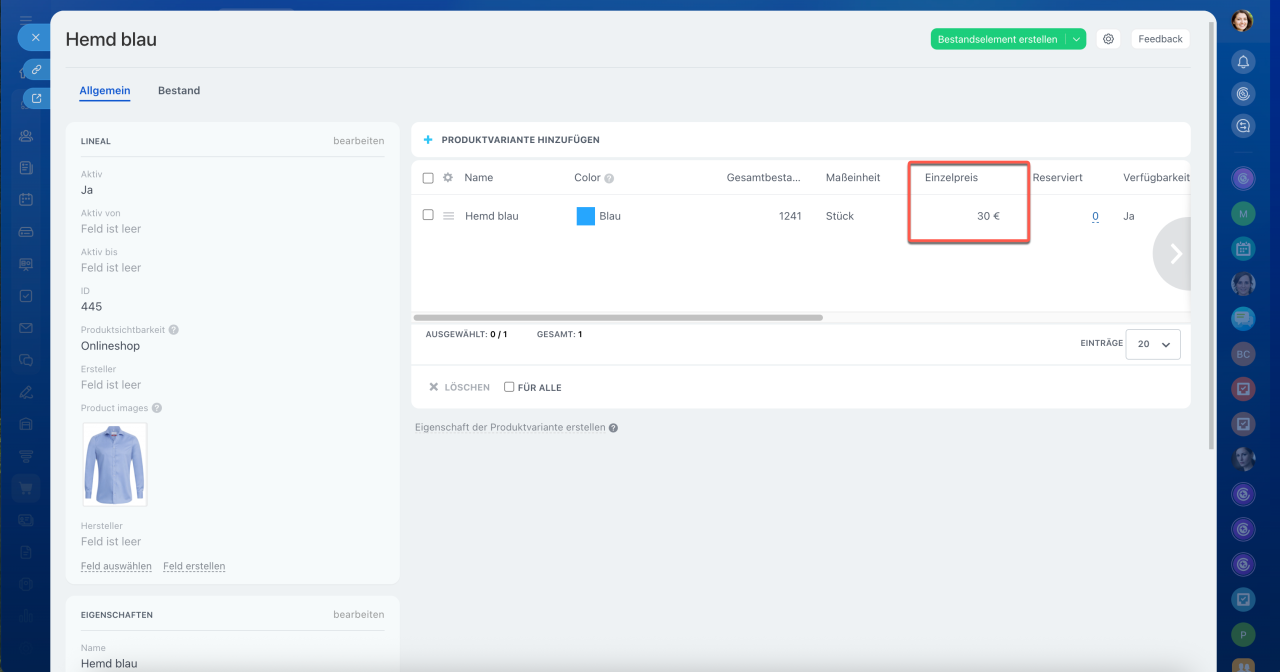Click the blue shirt product image thumbnail
The width and height of the screenshot is (1280, 672).
tap(114, 464)
